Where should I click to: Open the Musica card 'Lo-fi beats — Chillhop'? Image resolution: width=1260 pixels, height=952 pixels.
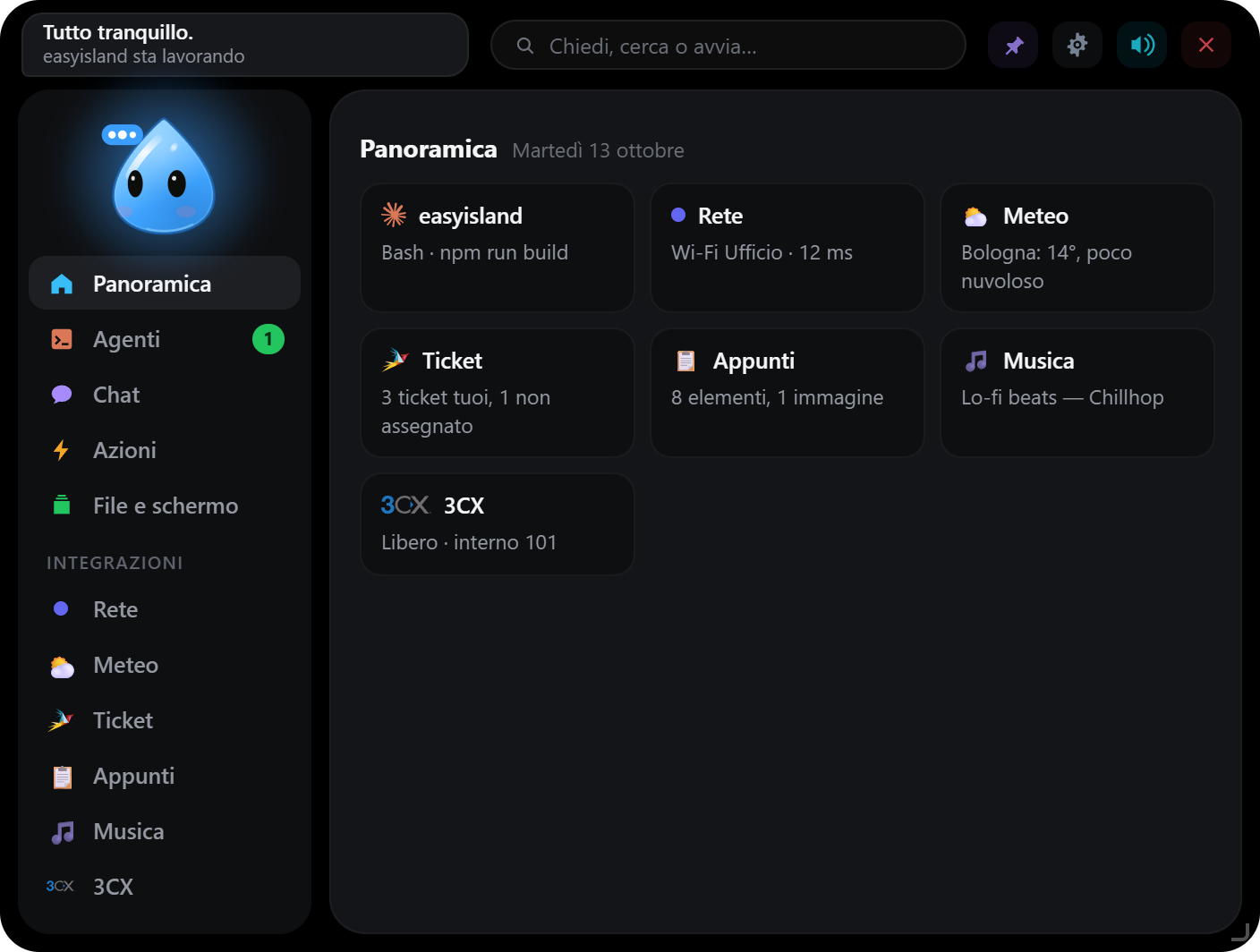tap(1077, 393)
